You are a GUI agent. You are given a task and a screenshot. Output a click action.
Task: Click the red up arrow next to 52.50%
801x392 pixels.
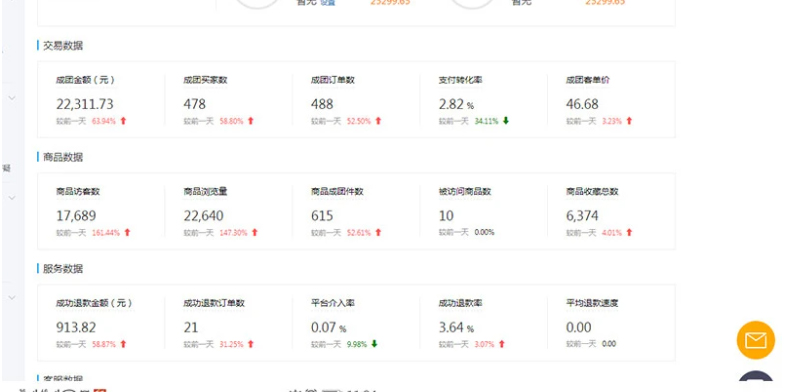point(378,121)
